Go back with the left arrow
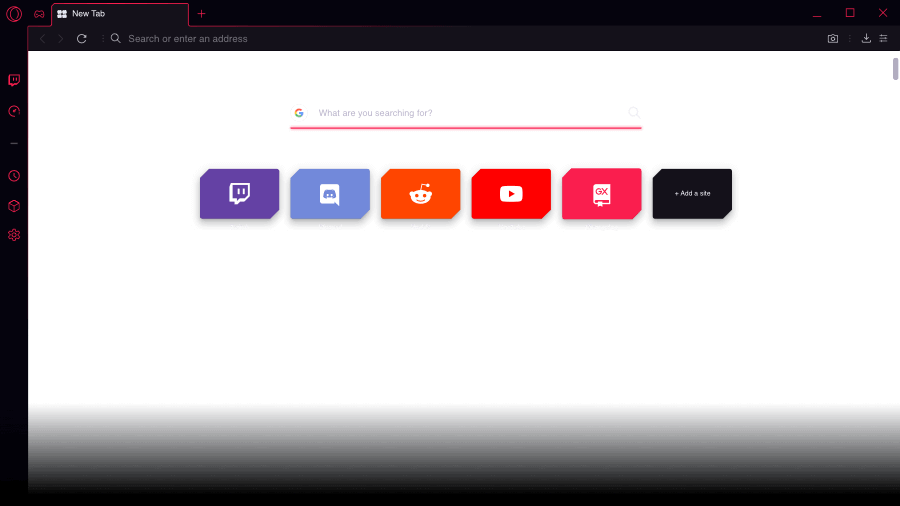The height and width of the screenshot is (506, 900). tap(42, 38)
